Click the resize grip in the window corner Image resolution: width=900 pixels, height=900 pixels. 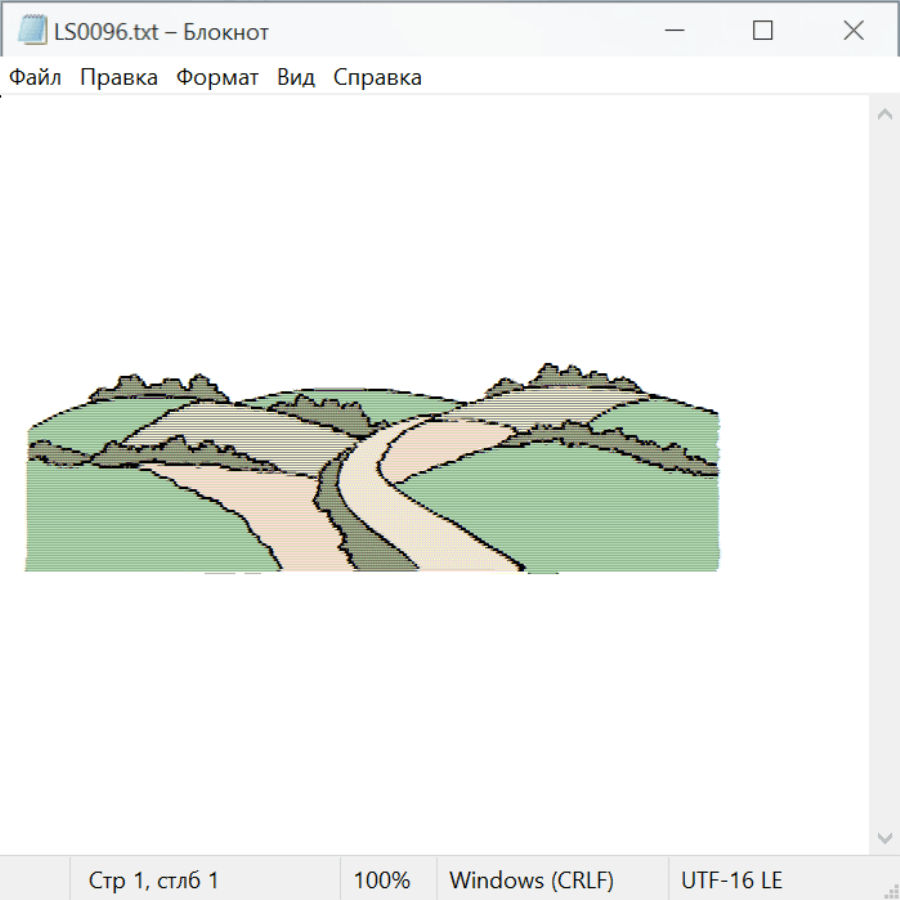click(891, 891)
